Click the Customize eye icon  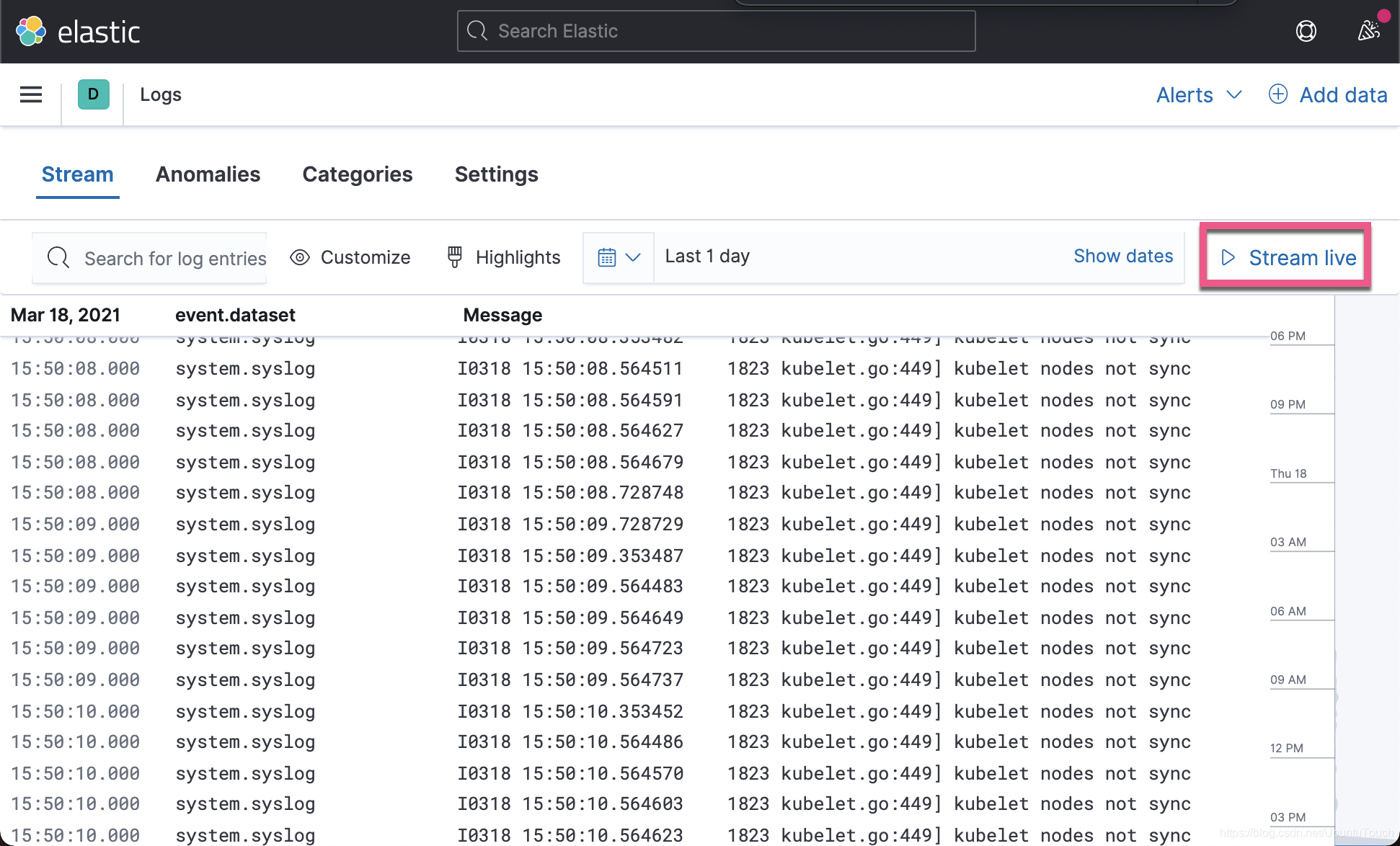tap(300, 257)
